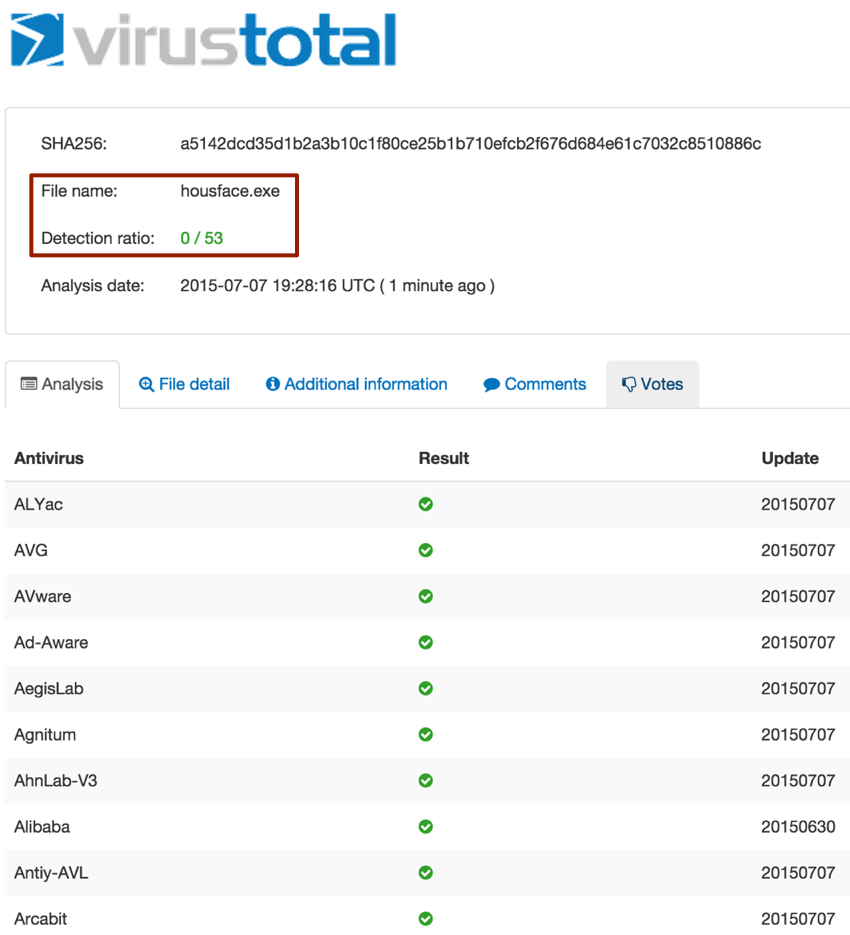
Task: Select the Antiy-AVL antivirus name
Action: 51,873
